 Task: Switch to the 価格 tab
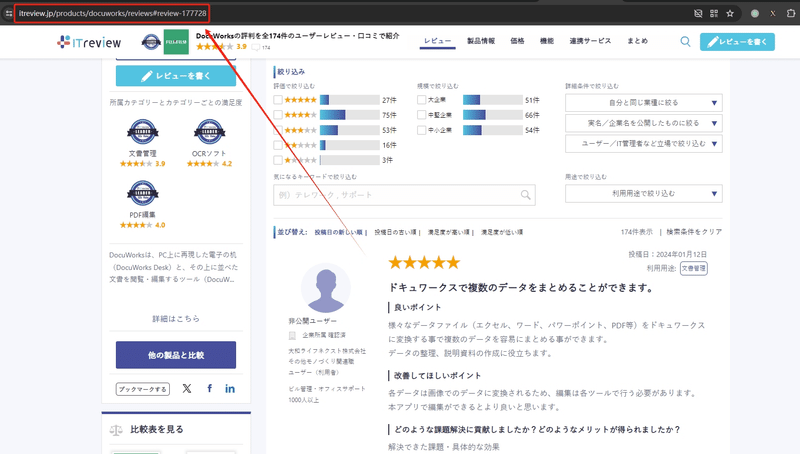coord(517,41)
